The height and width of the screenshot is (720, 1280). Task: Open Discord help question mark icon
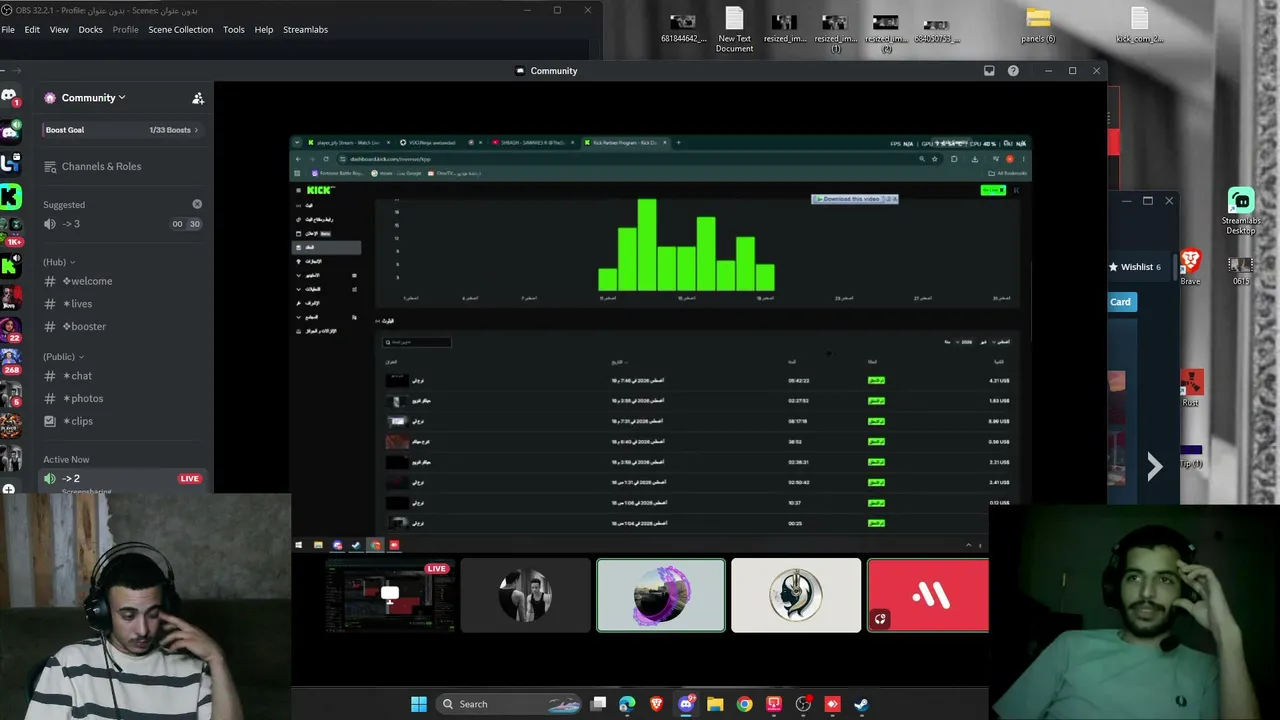pyautogui.click(x=1013, y=71)
